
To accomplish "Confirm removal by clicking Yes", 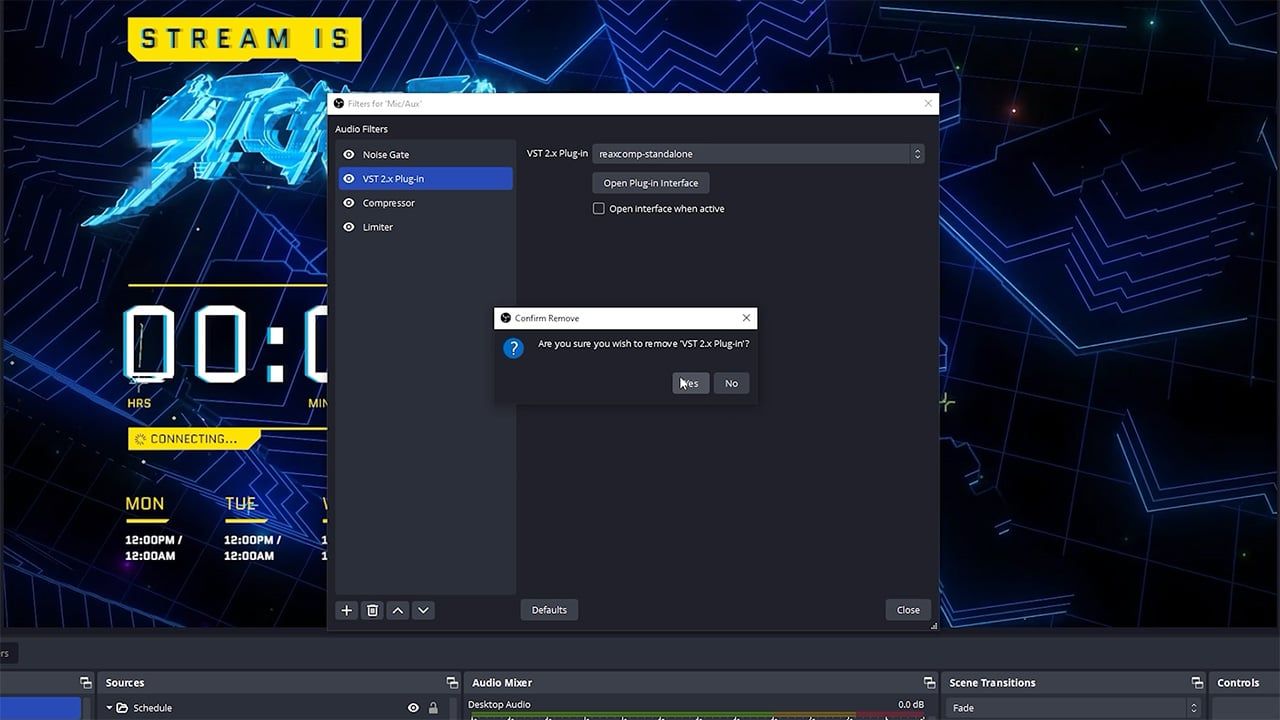I will coord(690,383).
